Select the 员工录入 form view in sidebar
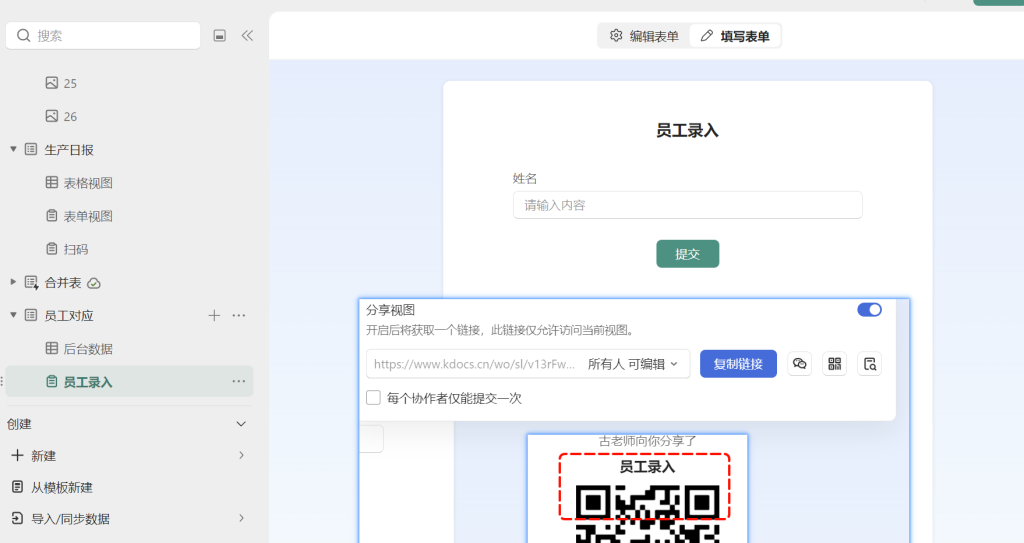 [x=129, y=382]
